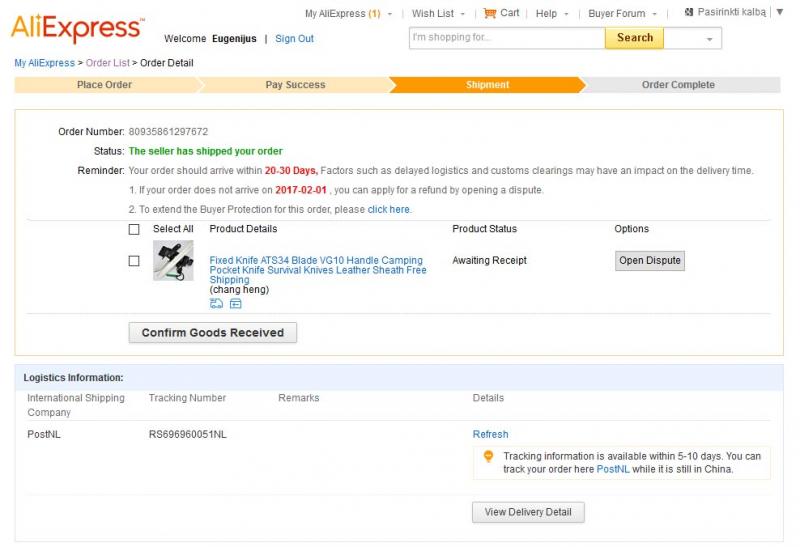Tick the Select All checkbox
Screen dimensions: 800x547
coord(134,229)
